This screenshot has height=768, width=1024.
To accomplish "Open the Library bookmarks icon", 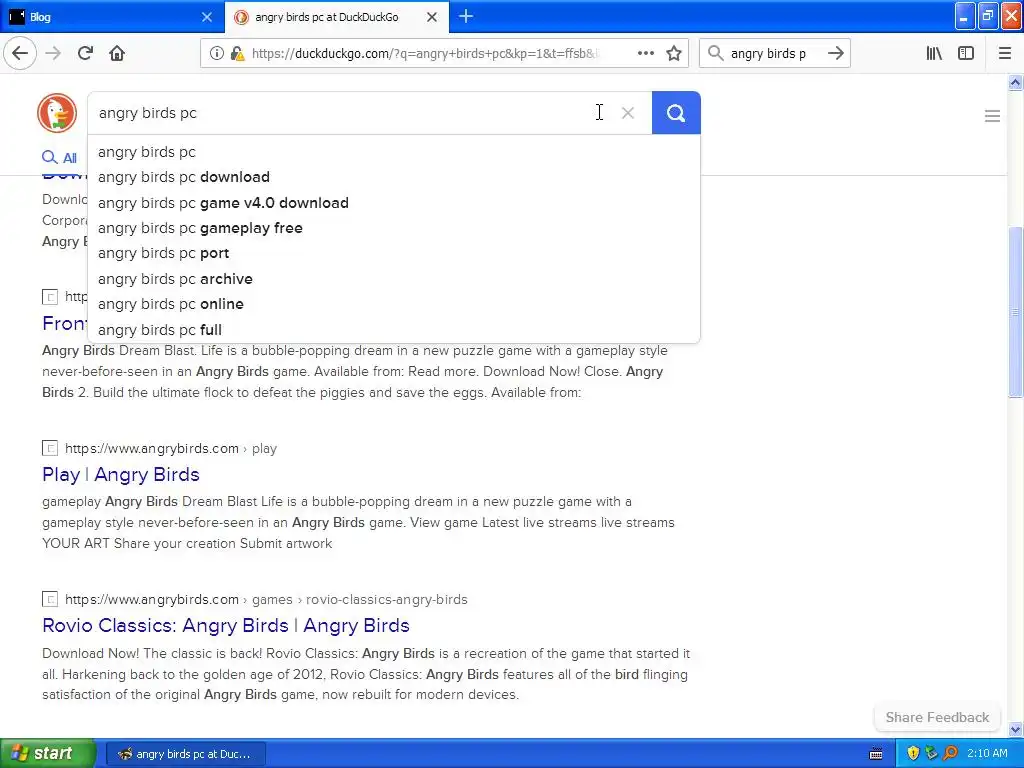I will point(934,54).
